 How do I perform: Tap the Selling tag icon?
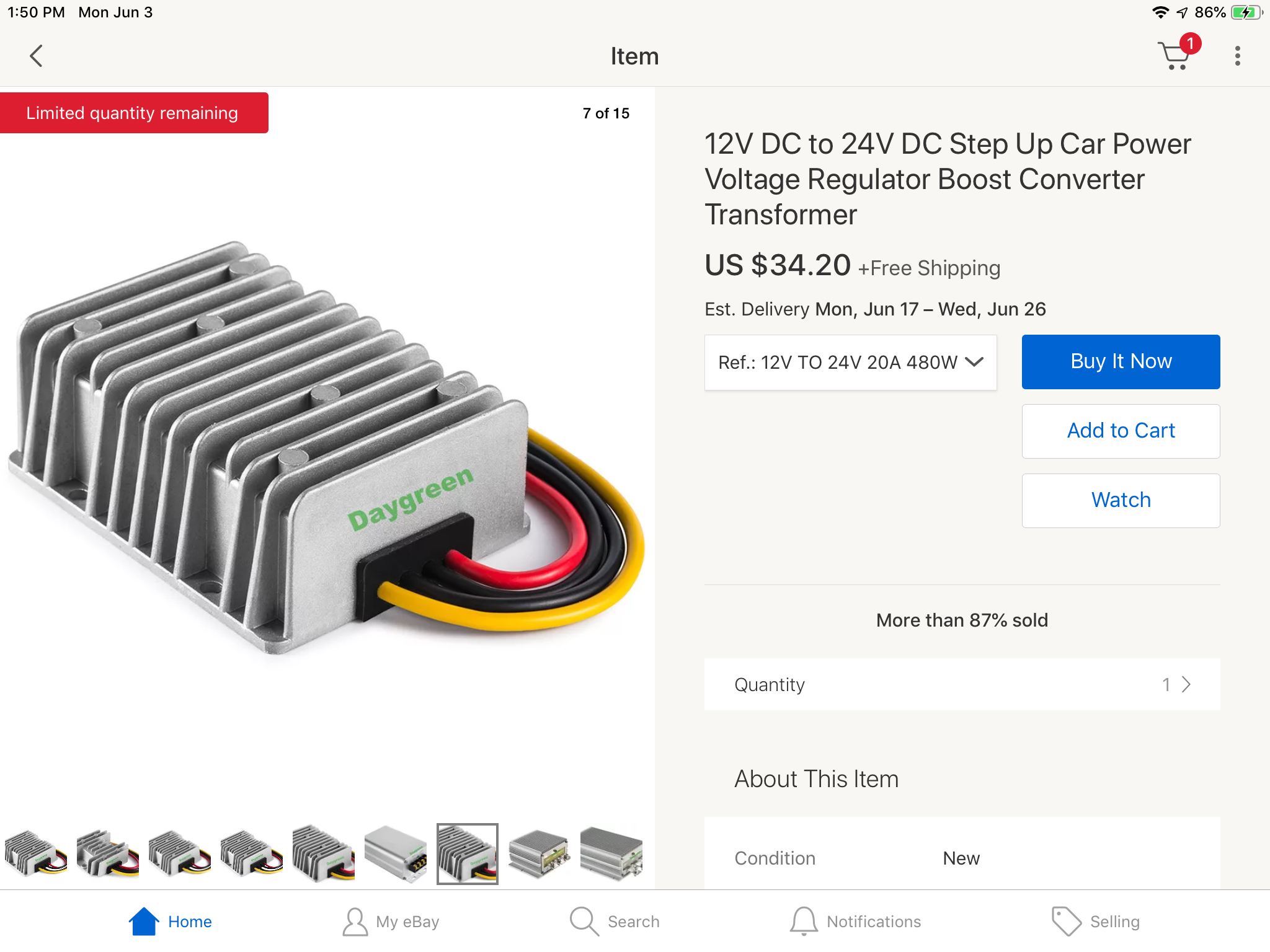click(1066, 922)
